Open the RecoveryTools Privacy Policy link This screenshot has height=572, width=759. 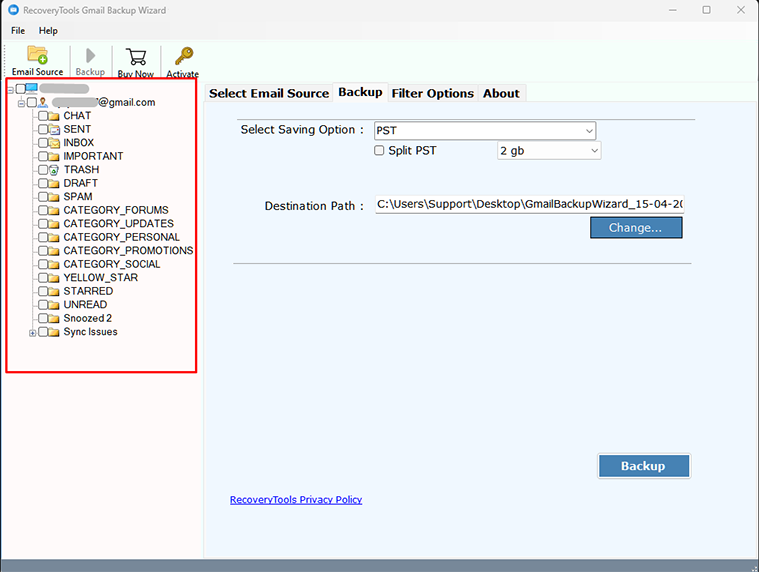(x=296, y=499)
